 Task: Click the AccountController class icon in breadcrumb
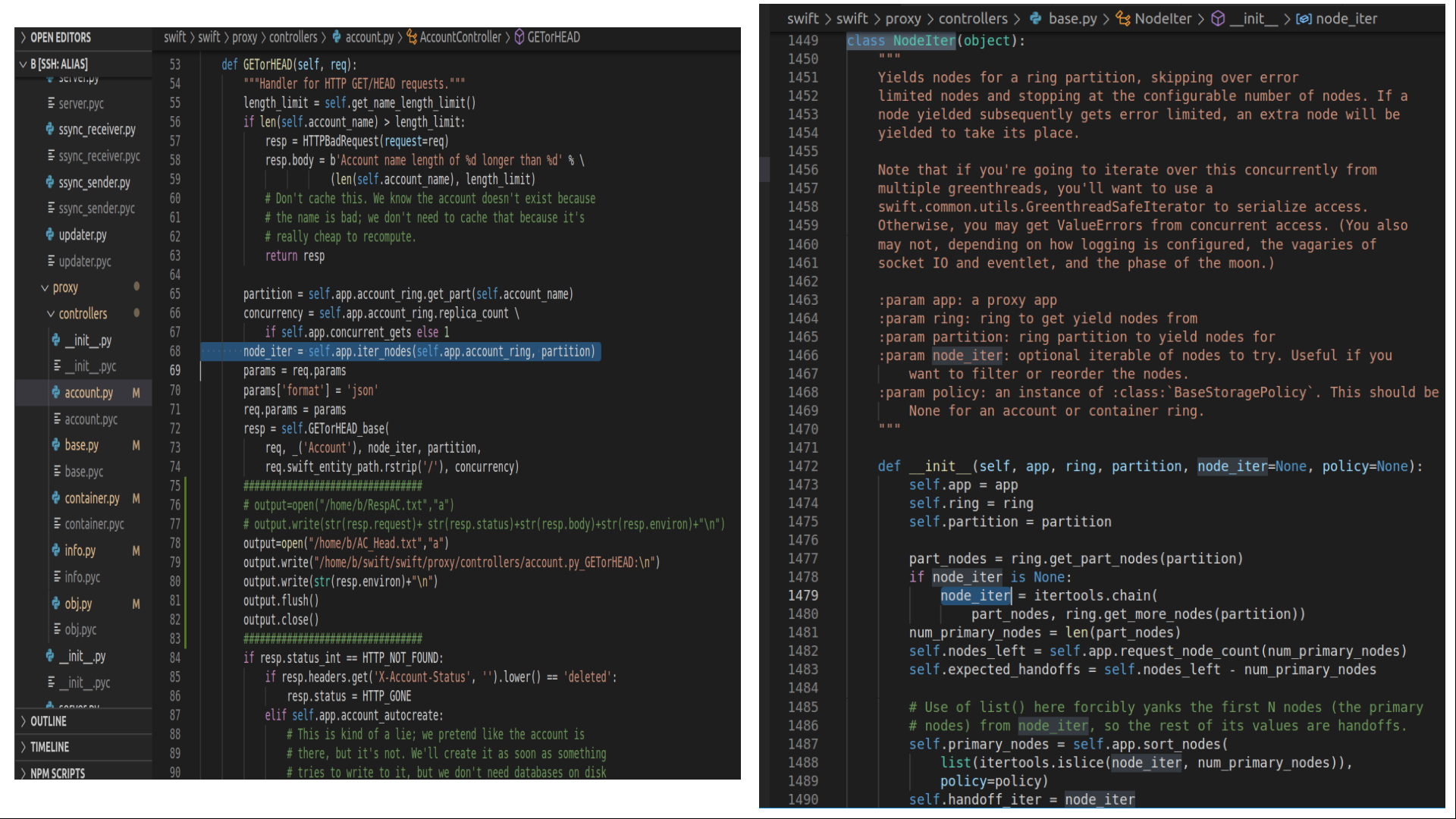pyautogui.click(x=412, y=37)
